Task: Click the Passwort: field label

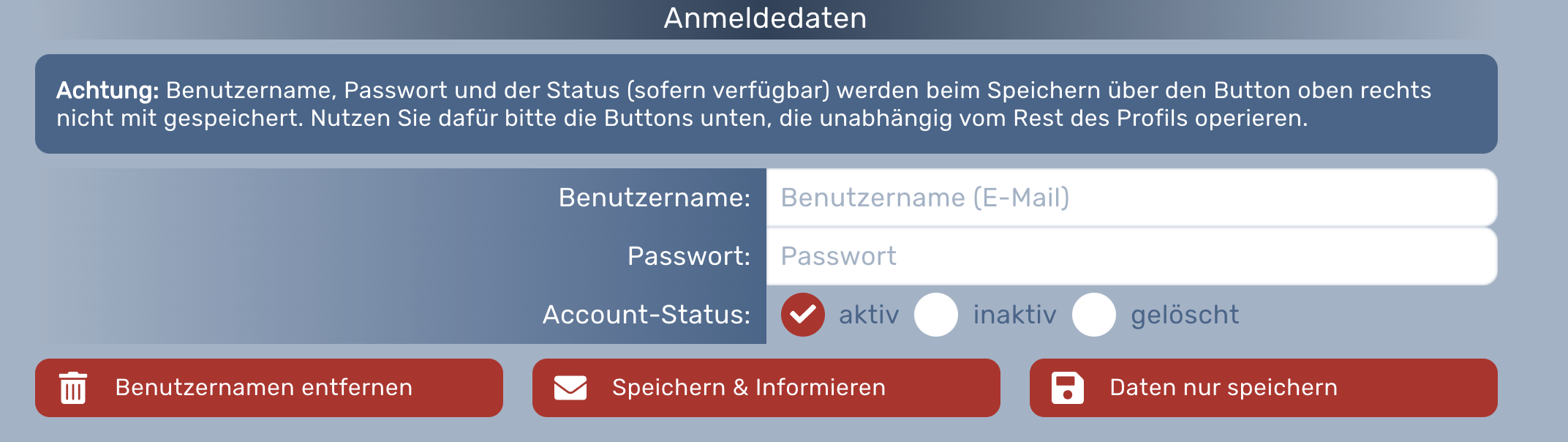Action: [689, 256]
